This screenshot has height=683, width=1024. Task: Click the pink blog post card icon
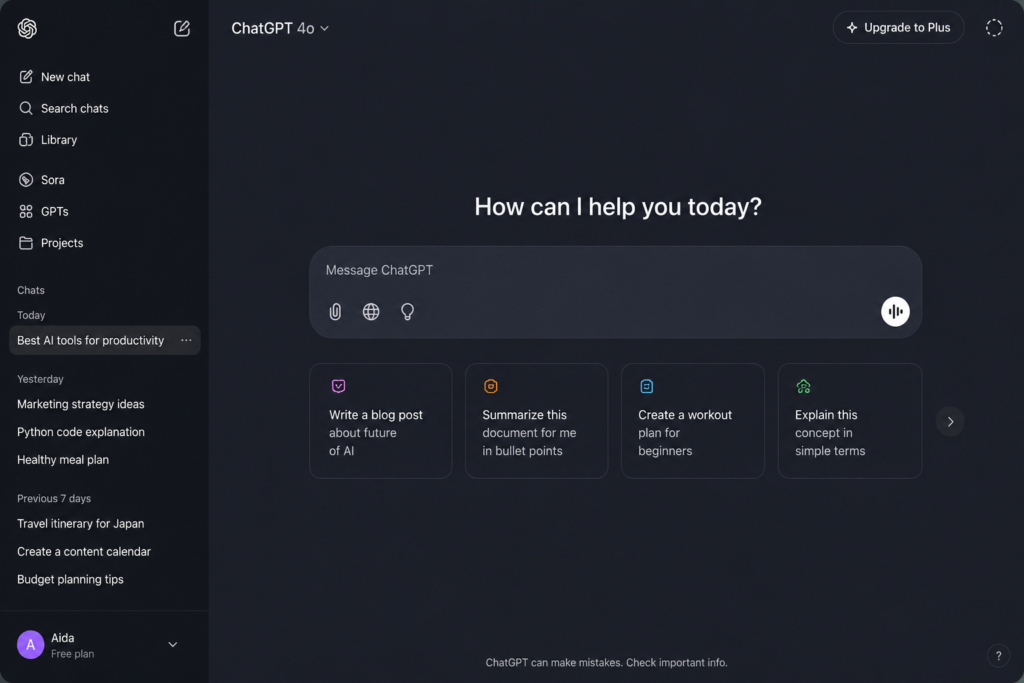338,386
